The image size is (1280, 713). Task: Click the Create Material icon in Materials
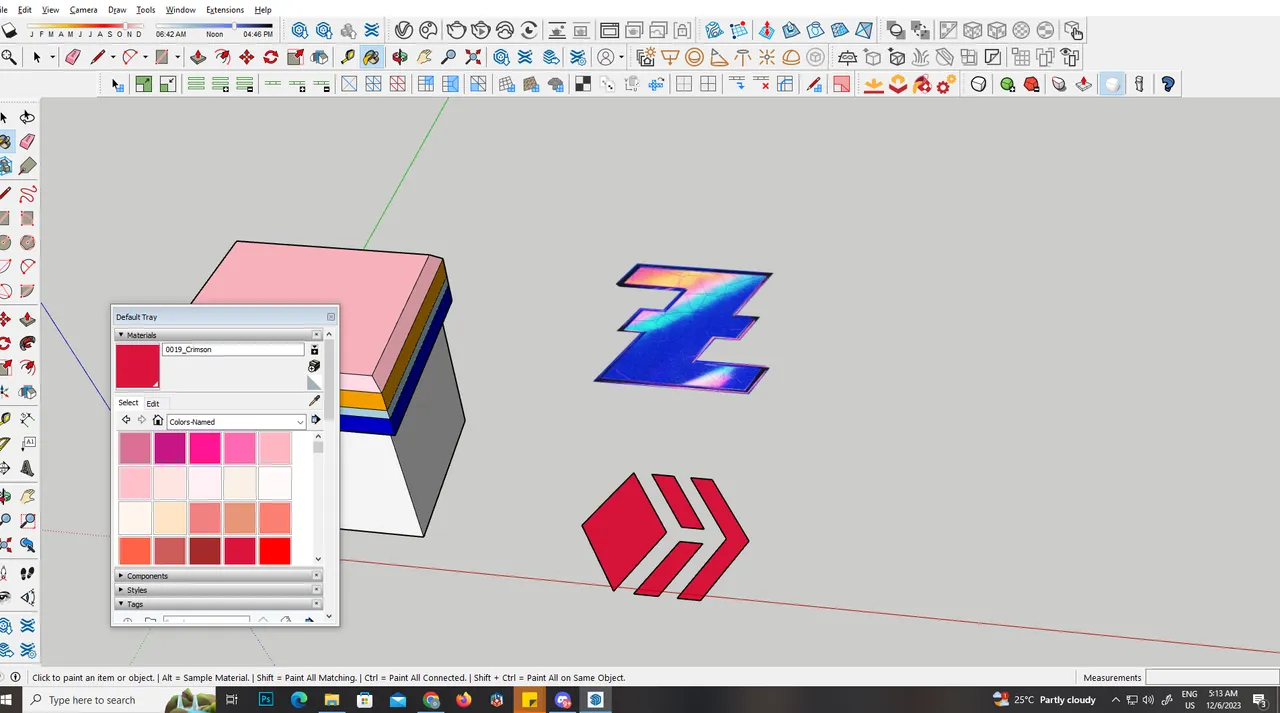coord(314,366)
